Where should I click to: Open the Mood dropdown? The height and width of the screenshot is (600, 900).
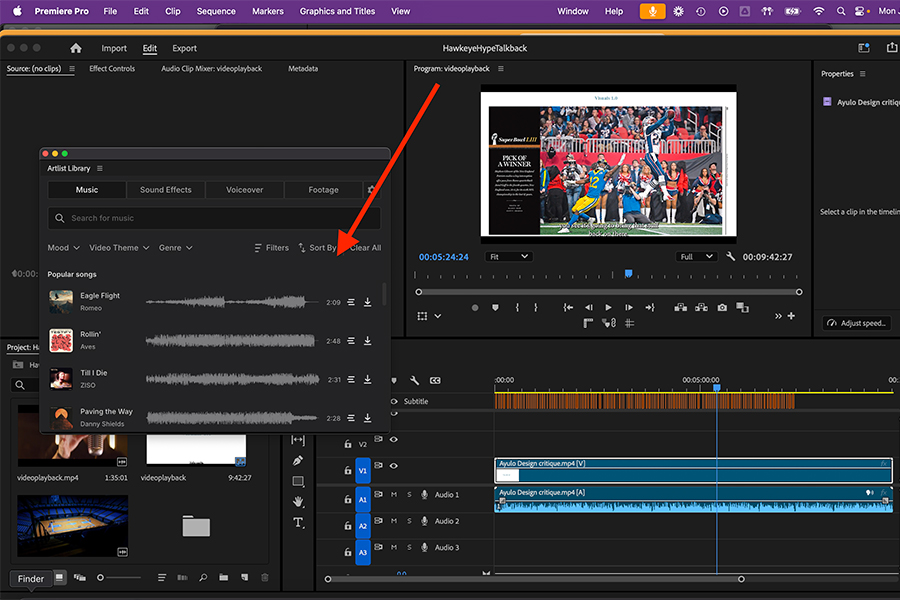[x=64, y=247]
